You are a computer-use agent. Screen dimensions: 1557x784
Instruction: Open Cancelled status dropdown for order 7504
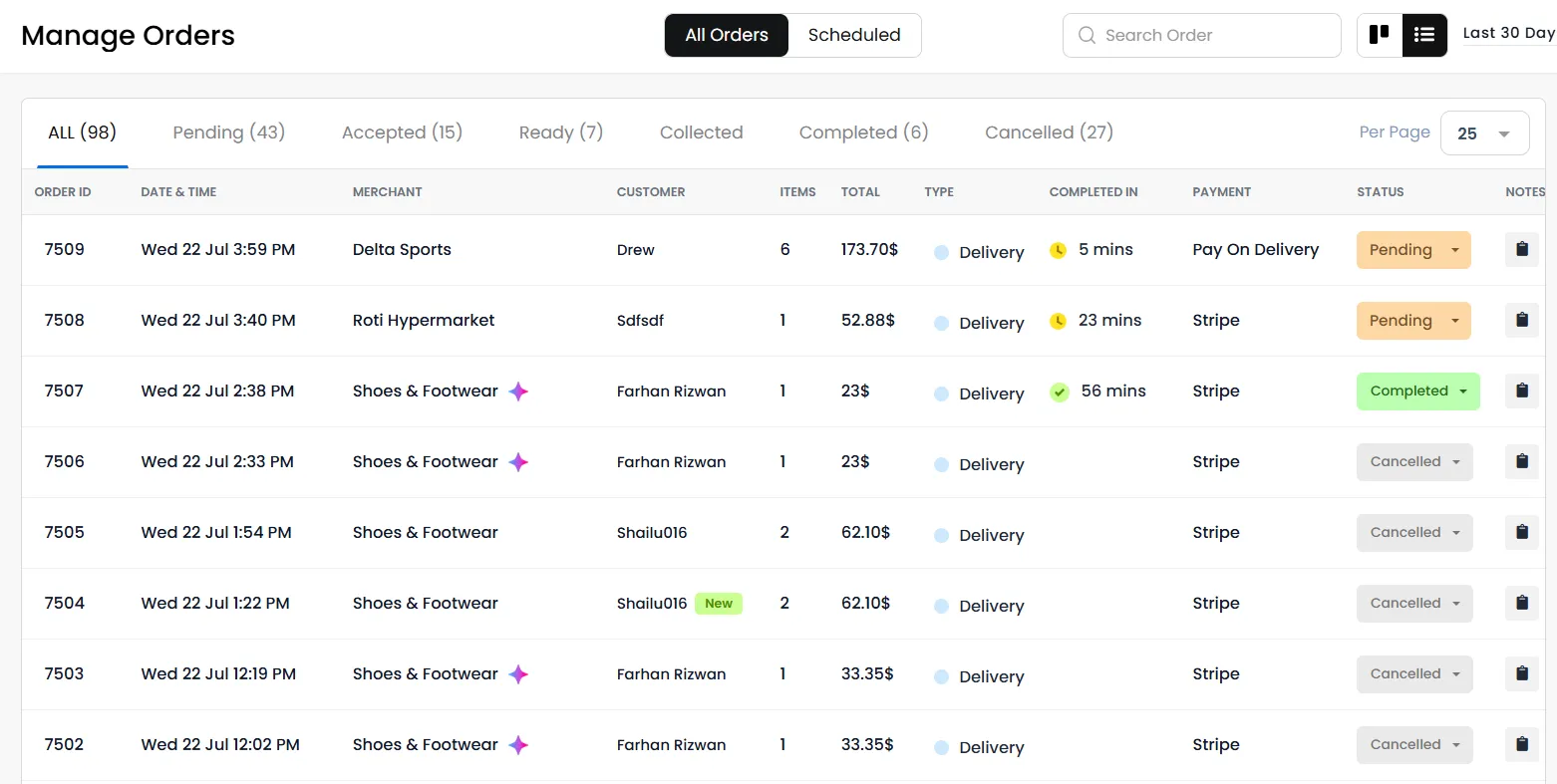point(1414,604)
